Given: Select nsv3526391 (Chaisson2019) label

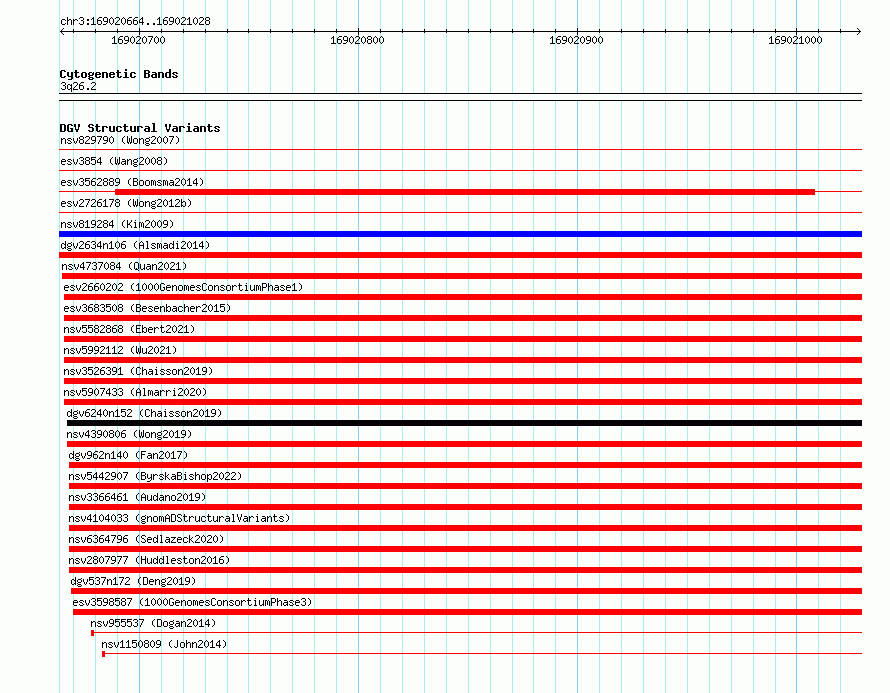Looking at the screenshot, I should (138, 371).
